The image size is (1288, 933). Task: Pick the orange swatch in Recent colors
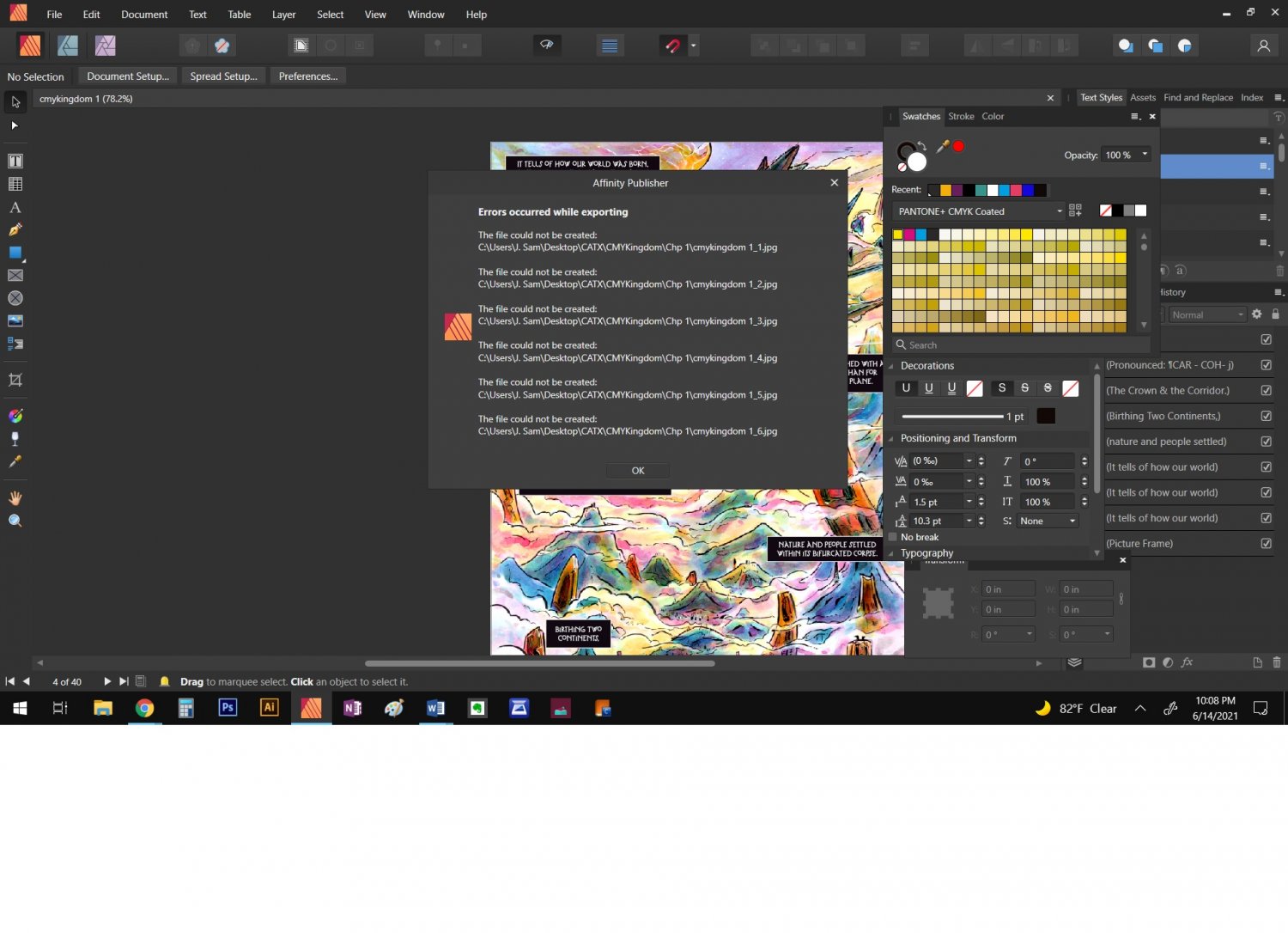pos(945,190)
